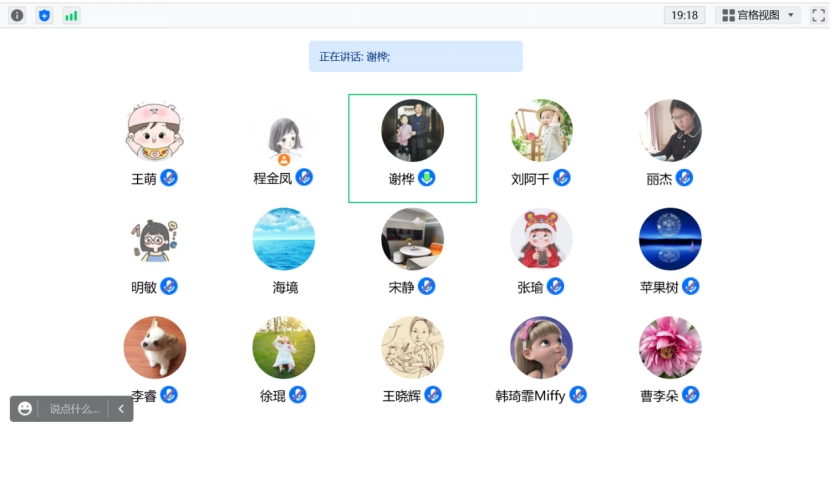This screenshot has height=489, width=830.
Task: Enter full screen with the corner brackets icon
Action: click(818, 15)
